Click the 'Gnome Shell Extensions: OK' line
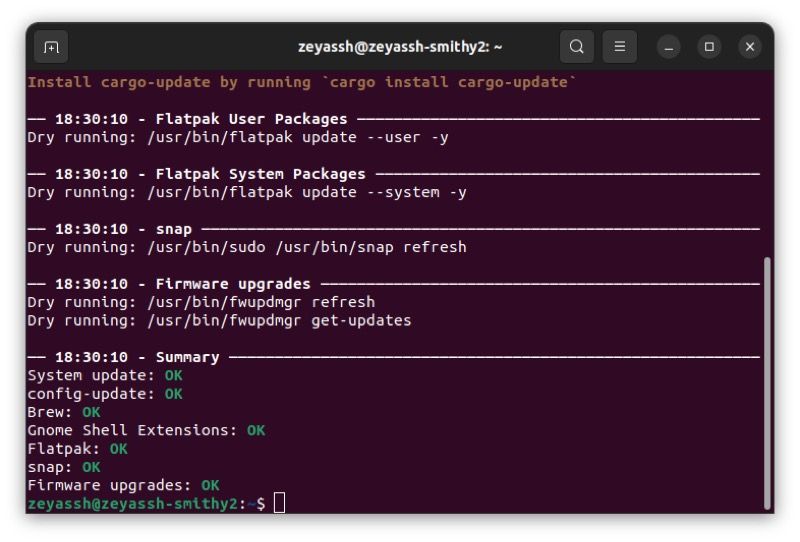 coord(146,430)
